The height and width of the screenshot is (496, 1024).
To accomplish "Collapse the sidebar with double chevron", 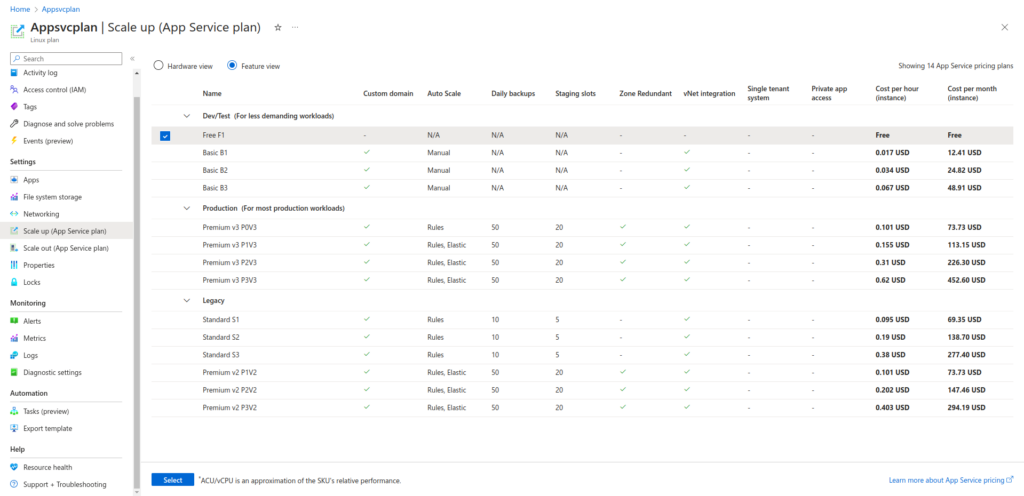I will point(133,59).
